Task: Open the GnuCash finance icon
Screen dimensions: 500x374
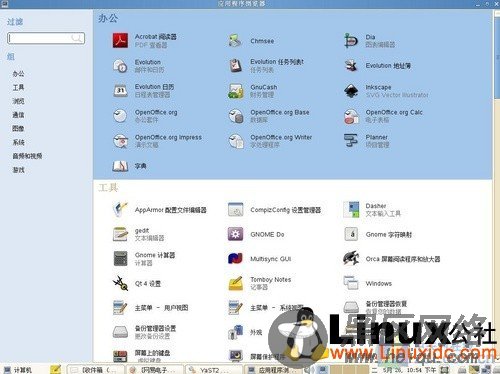Action: tap(235, 91)
